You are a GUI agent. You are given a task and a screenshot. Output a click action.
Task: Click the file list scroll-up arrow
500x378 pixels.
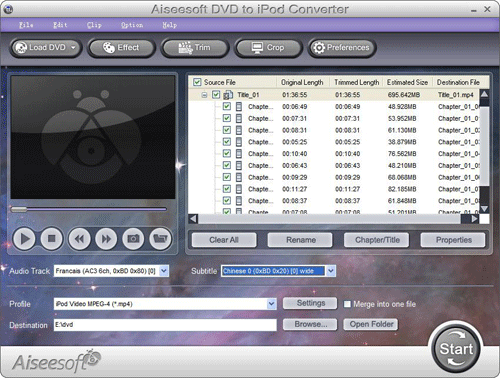pos(484,94)
